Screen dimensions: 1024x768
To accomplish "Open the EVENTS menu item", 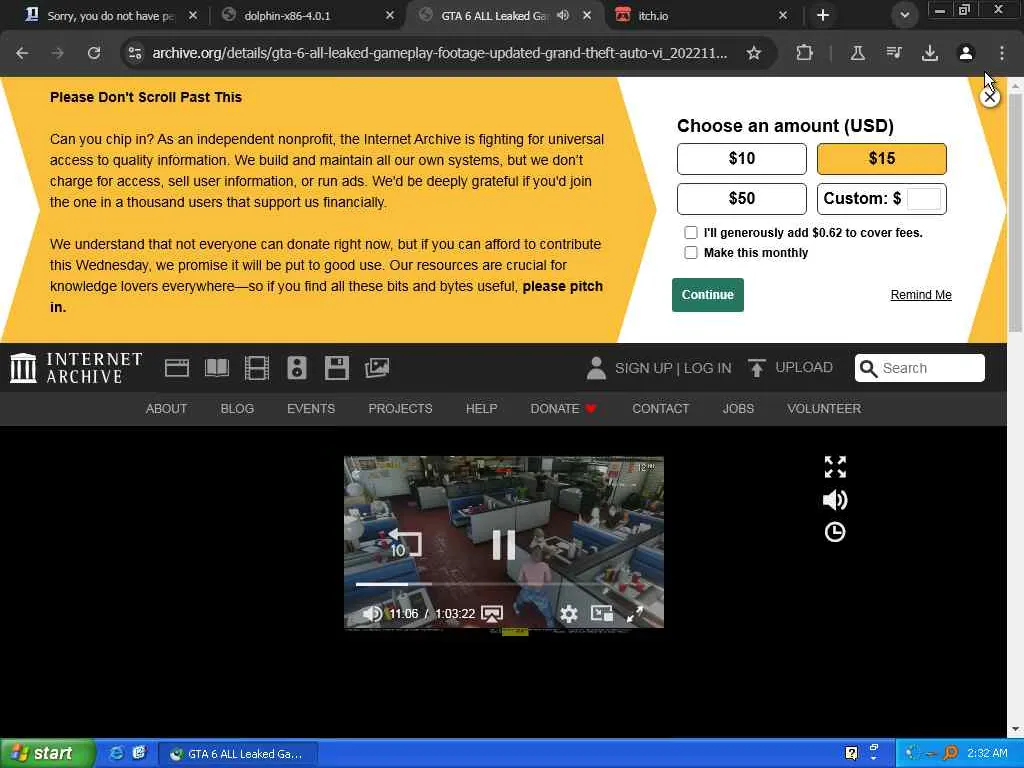I will [311, 409].
